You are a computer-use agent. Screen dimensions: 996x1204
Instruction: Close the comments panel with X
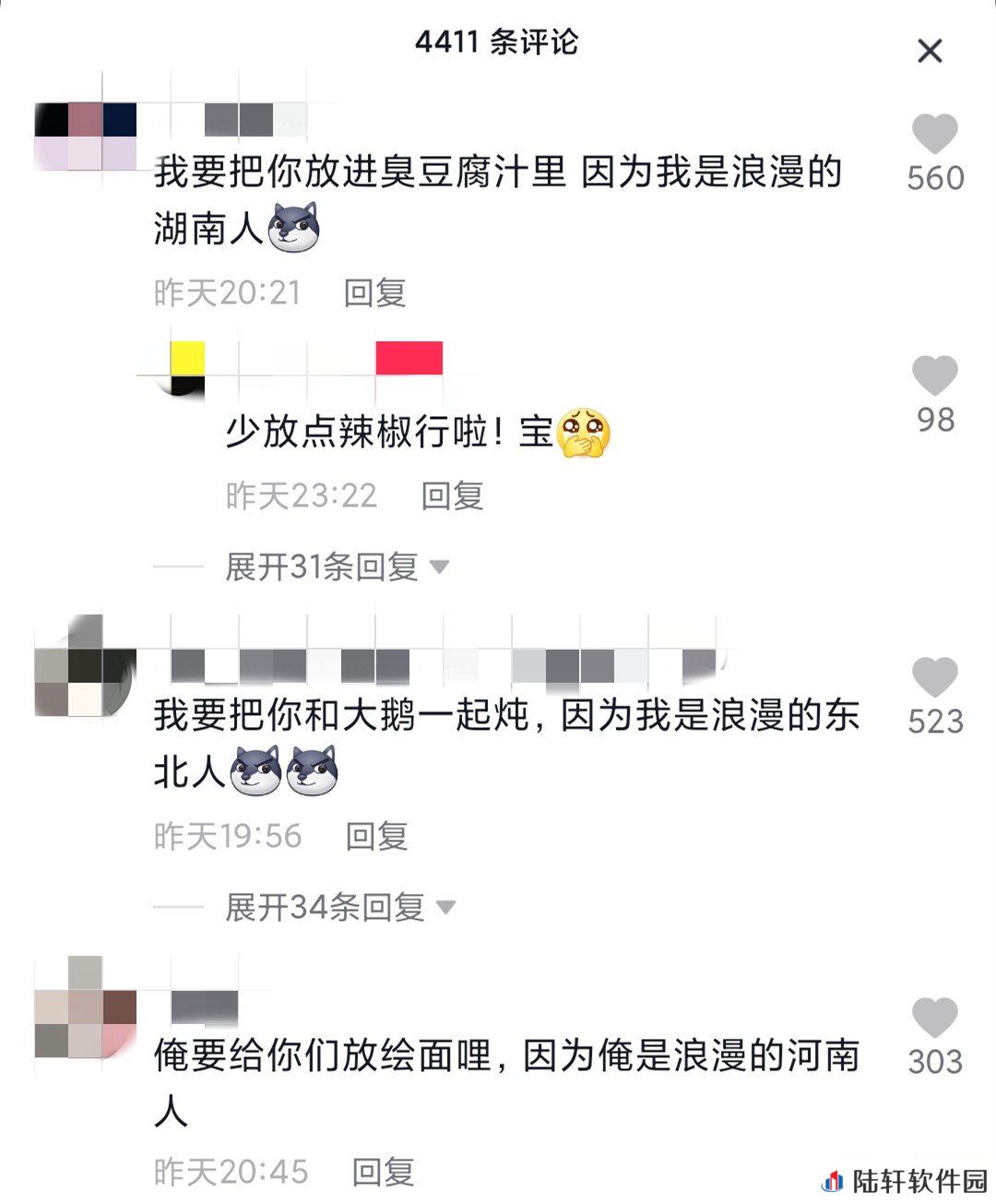(x=931, y=51)
